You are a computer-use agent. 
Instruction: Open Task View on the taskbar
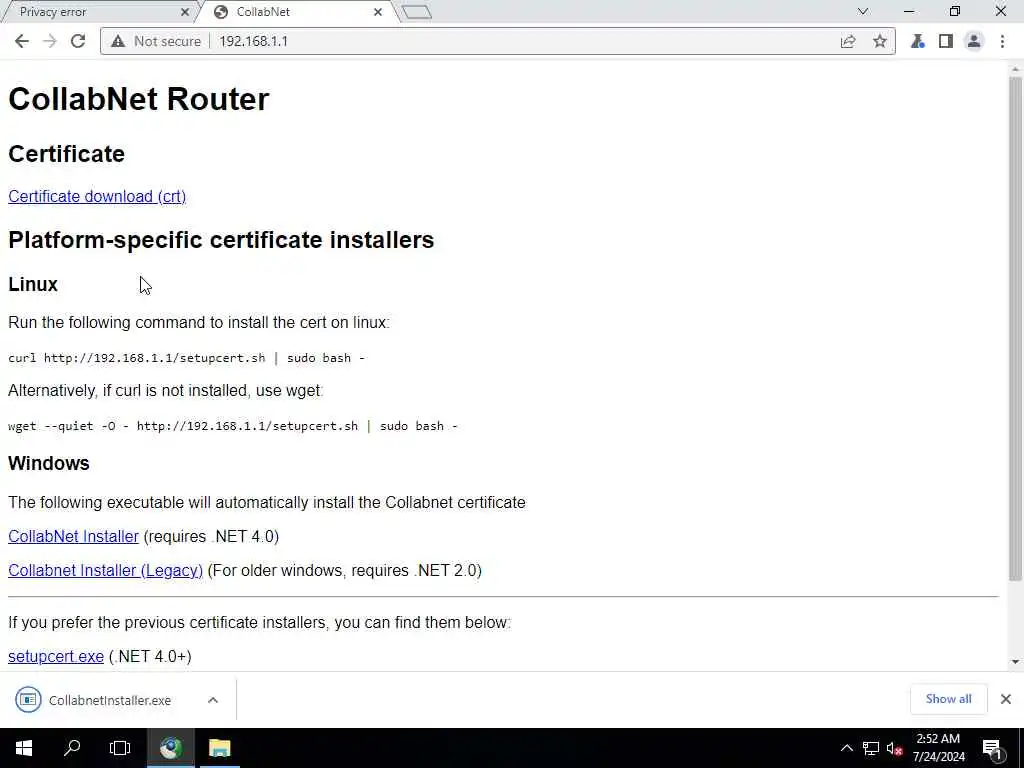click(x=120, y=748)
